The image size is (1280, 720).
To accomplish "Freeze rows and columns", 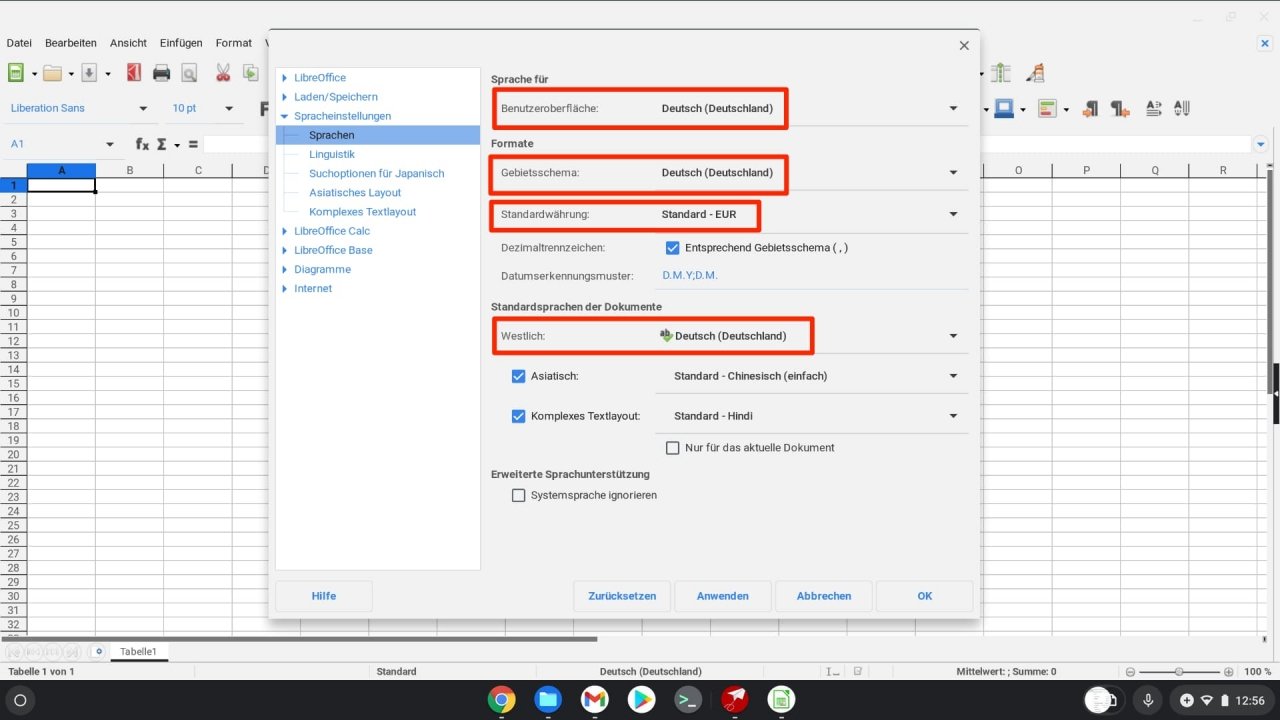I will click(x=1000, y=72).
